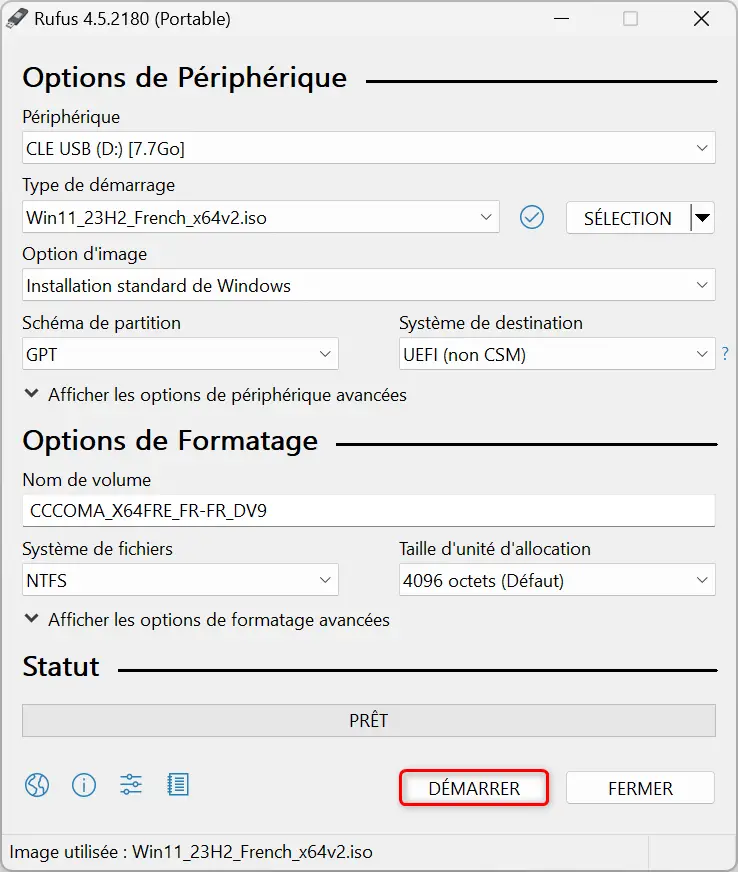Image resolution: width=738 pixels, height=872 pixels.
Task: Open the Système de fichiers NTFS dropdown
Action: click(x=180, y=579)
